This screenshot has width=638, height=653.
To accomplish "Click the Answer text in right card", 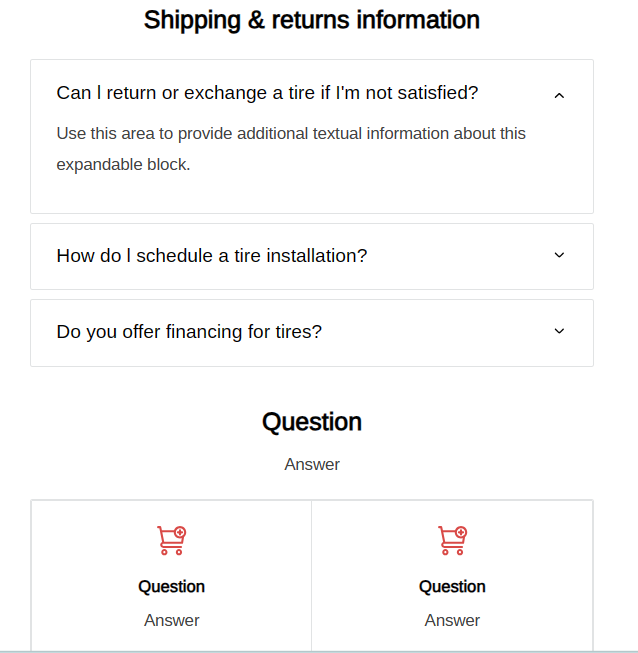I will 452,620.
